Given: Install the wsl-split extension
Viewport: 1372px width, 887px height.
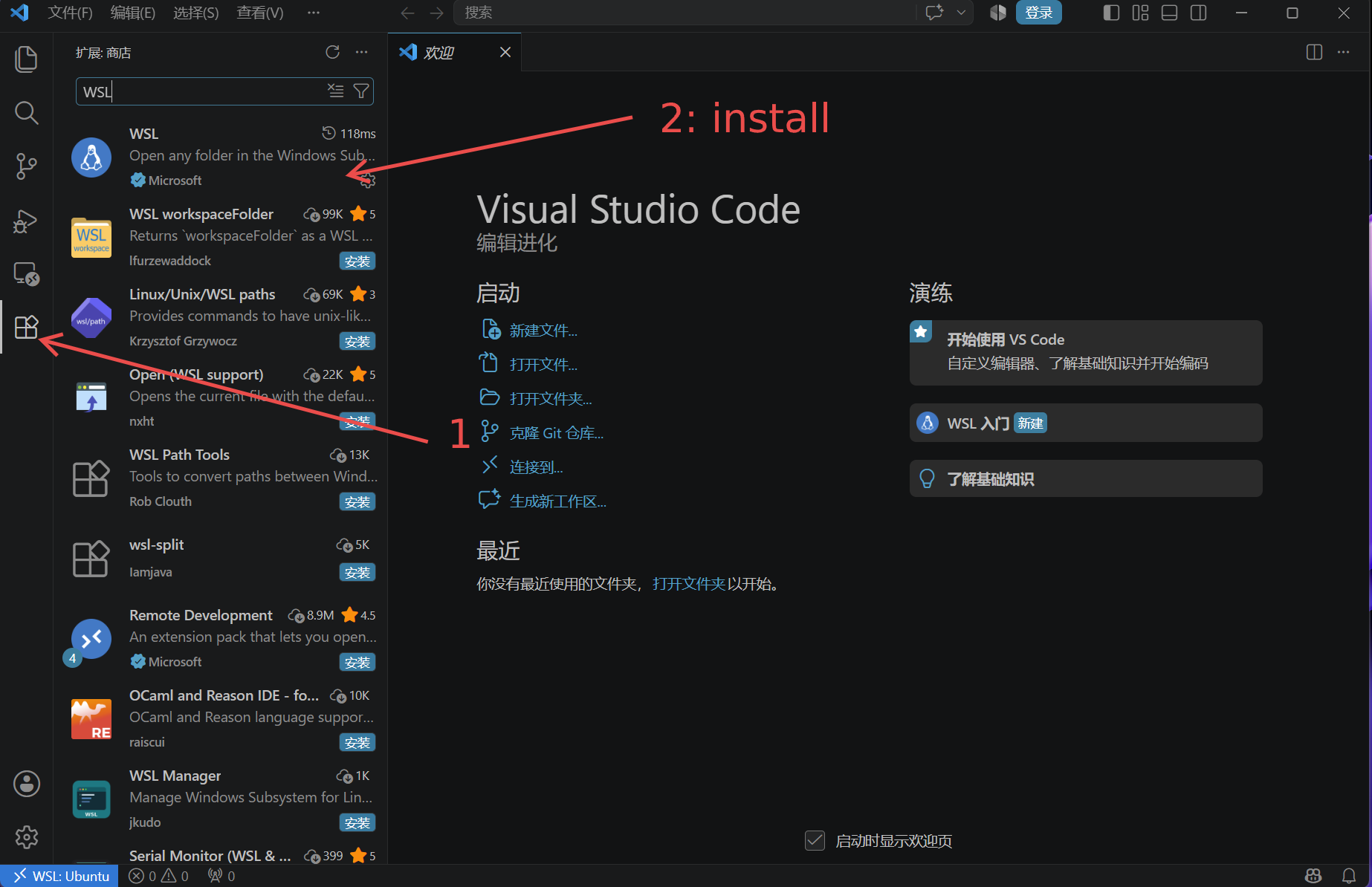Looking at the screenshot, I should [x=357, y=573].
